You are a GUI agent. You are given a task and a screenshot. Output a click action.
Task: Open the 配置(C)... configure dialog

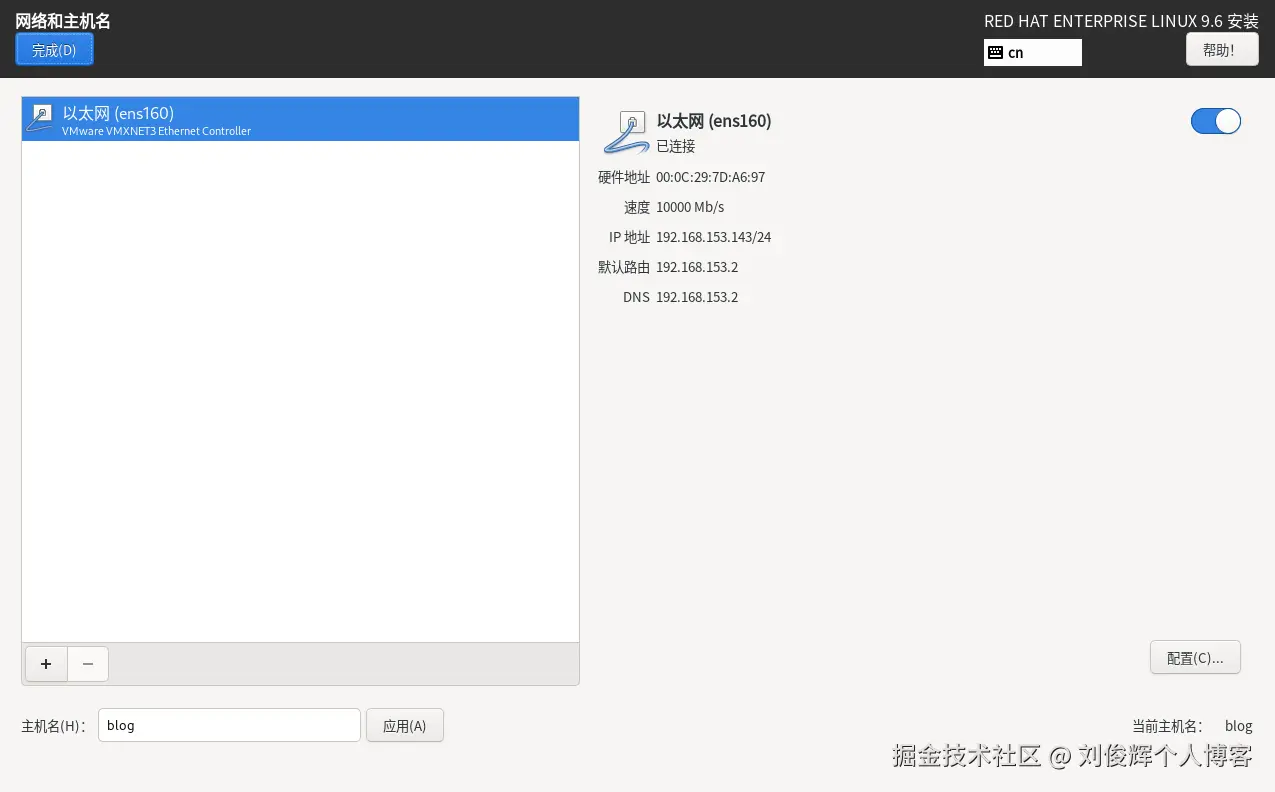coord(1195,658)
